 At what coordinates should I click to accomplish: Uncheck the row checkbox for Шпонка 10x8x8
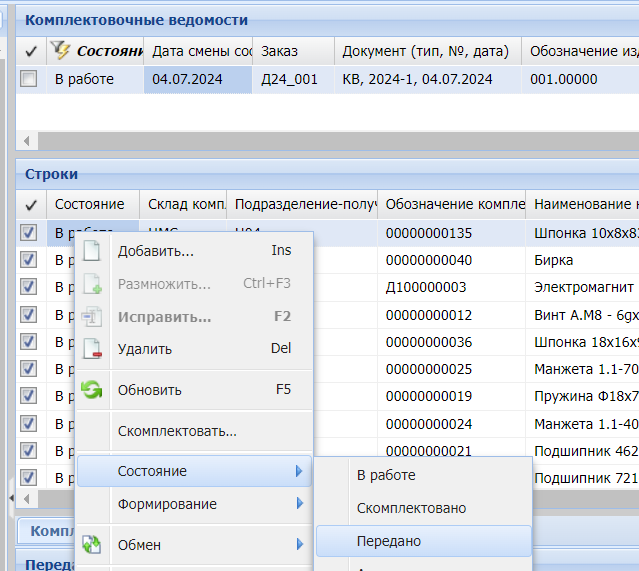[x=30, y=233]
